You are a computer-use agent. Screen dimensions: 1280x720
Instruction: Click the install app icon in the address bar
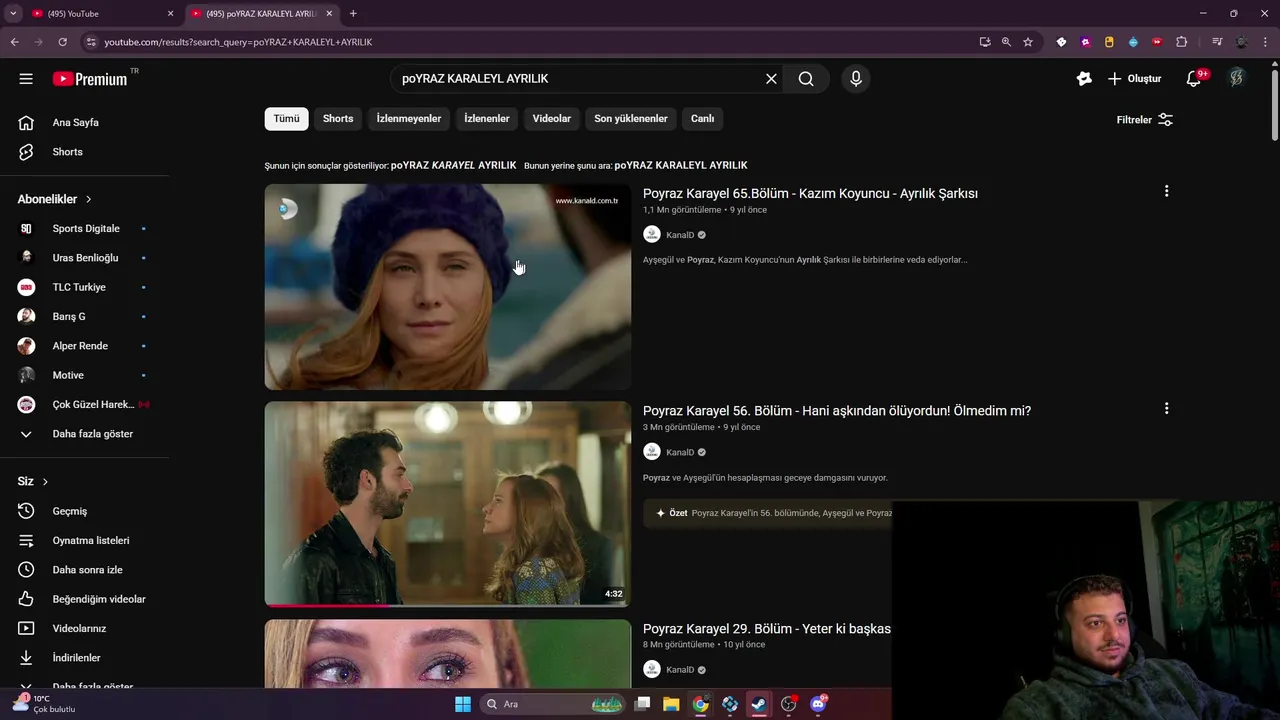985,42
